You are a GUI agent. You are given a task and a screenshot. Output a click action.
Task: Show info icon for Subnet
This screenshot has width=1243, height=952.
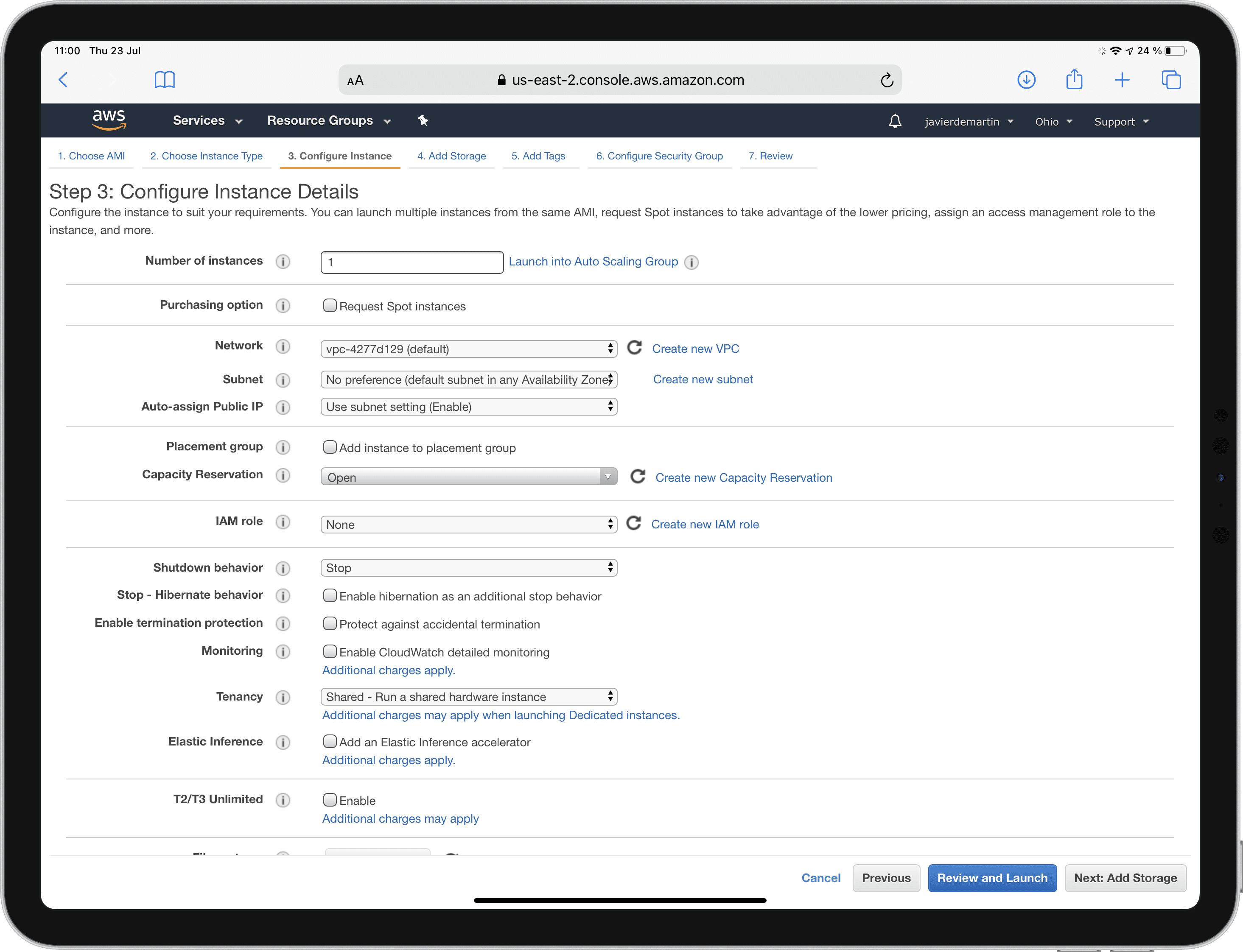[283, 380]
